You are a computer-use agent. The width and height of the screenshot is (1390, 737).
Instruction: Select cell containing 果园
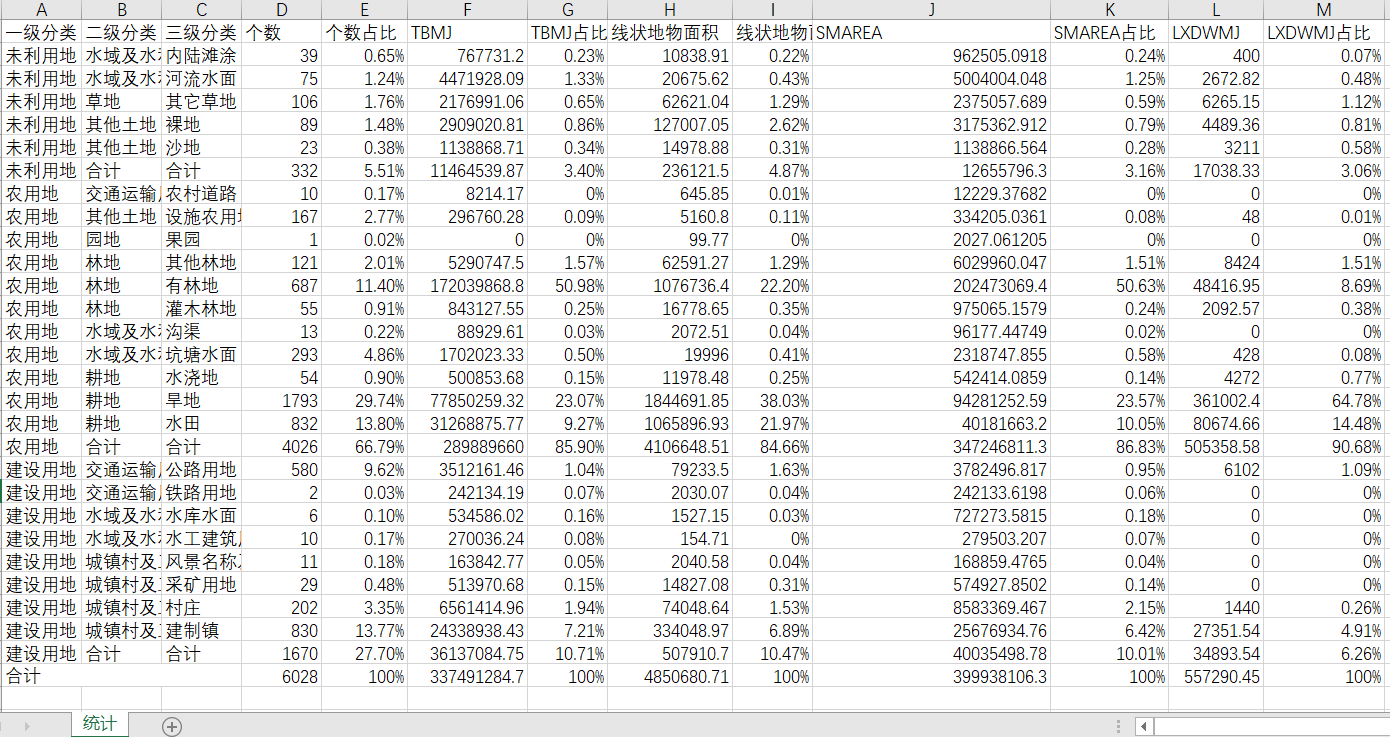pos(201,240)
